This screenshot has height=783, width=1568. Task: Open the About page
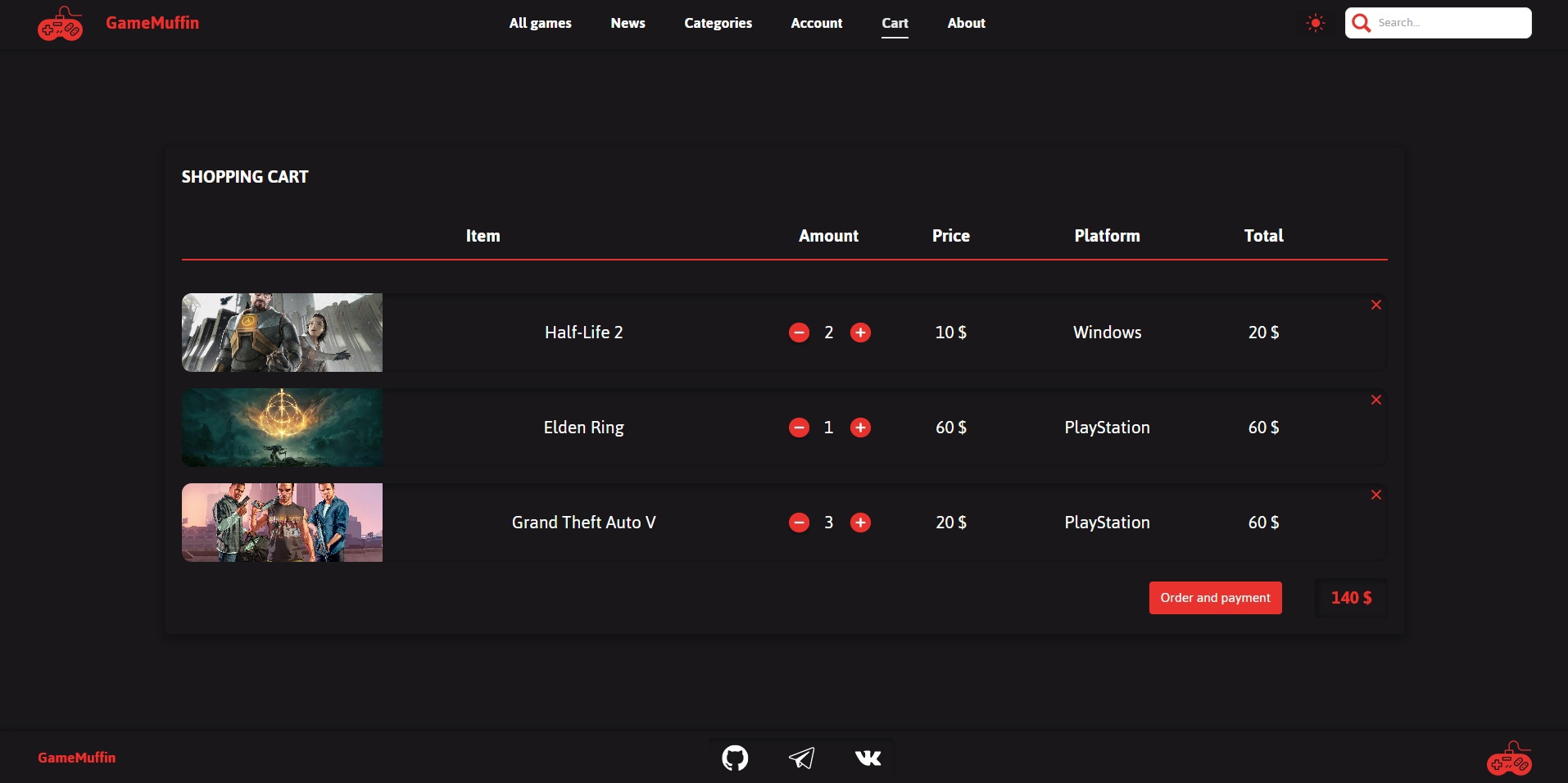coord(967,23)
